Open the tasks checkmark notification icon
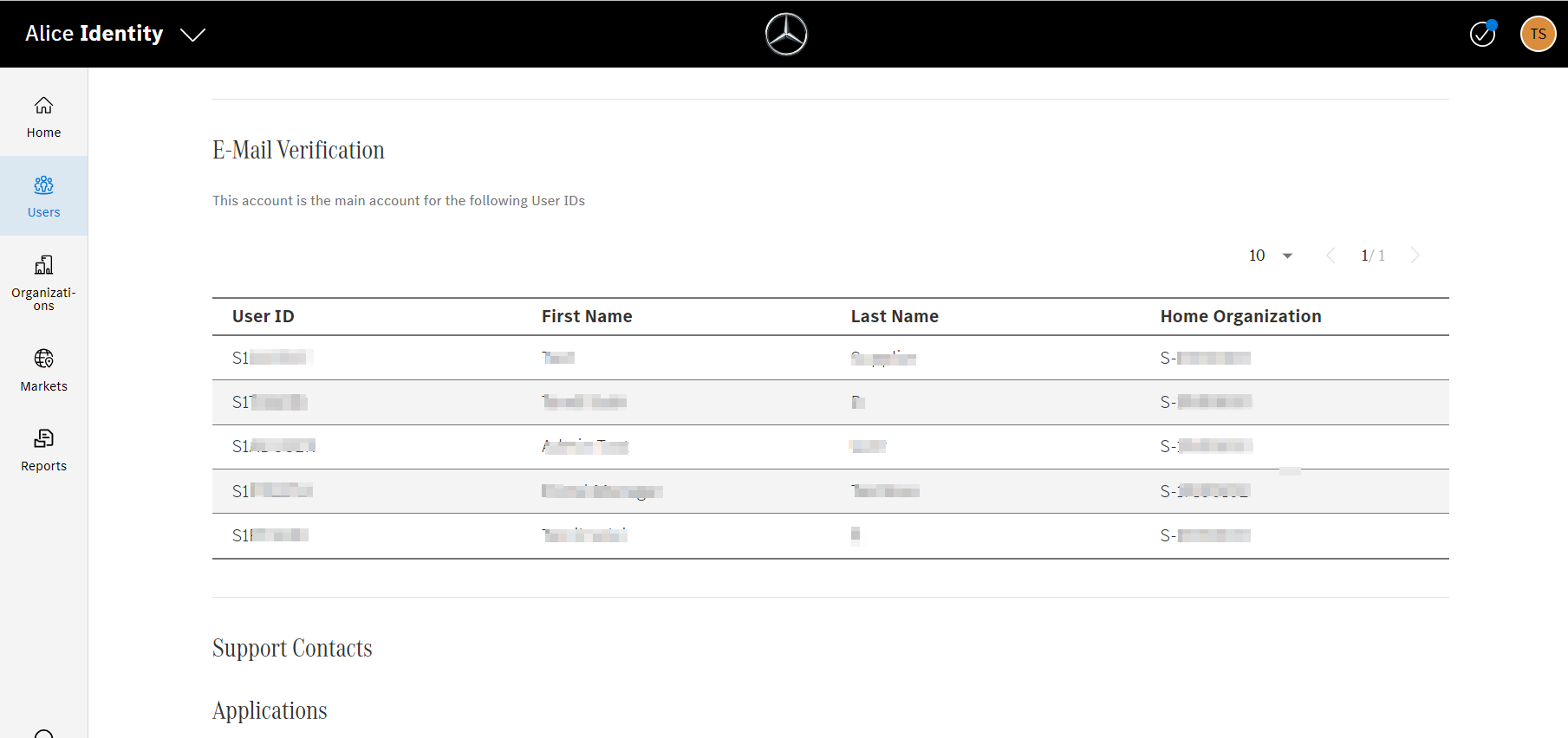The image size is (1568, 738). tap(1483, 34)
